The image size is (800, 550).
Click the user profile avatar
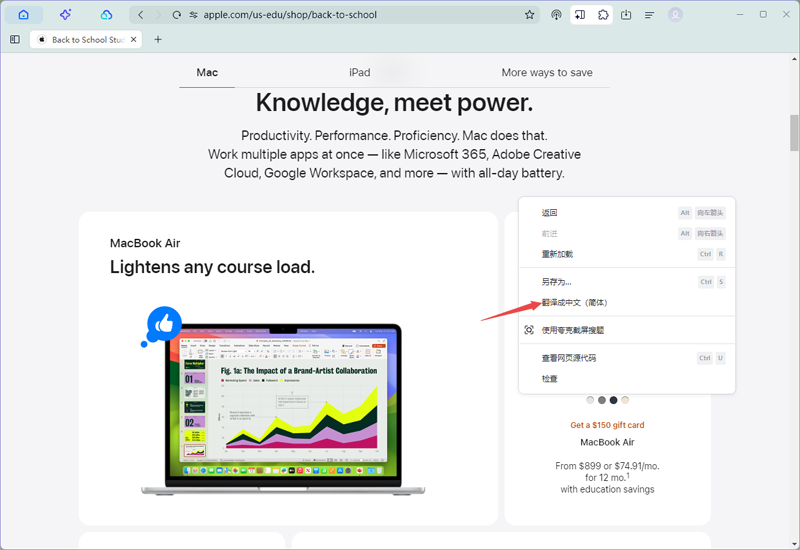coord(676,15)
